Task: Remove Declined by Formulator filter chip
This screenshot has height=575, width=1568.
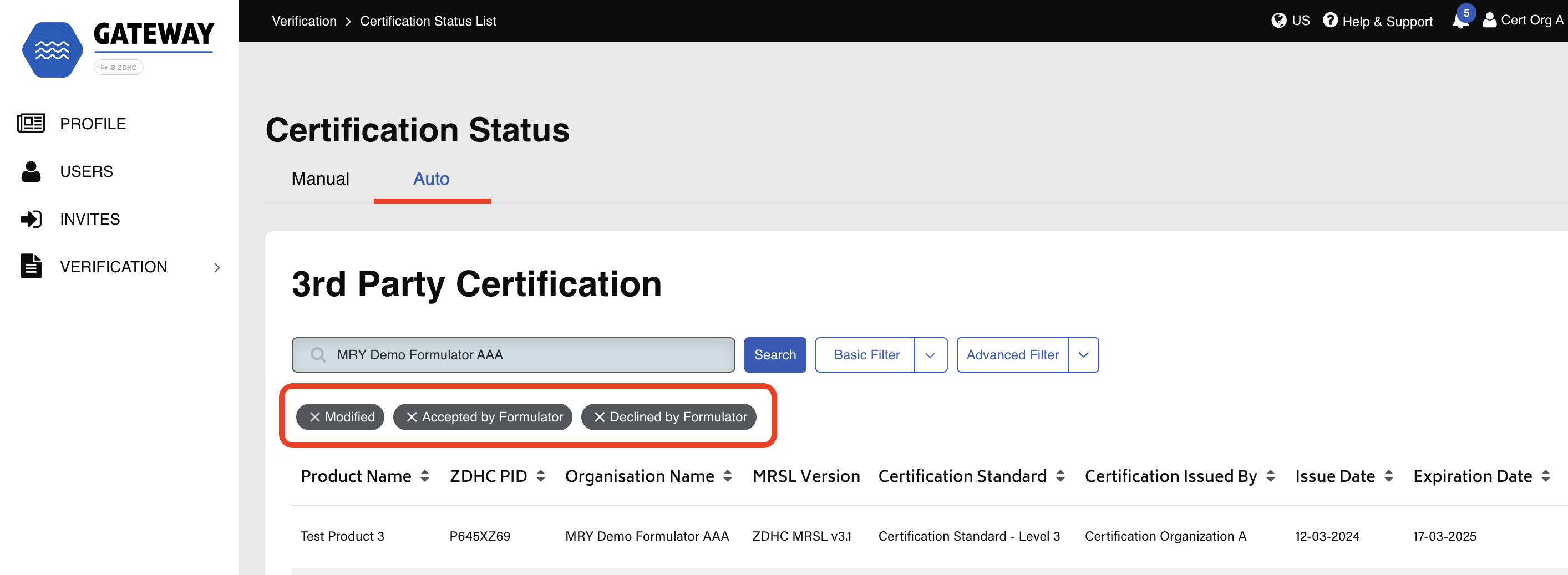Action: (x=600, y=418)
